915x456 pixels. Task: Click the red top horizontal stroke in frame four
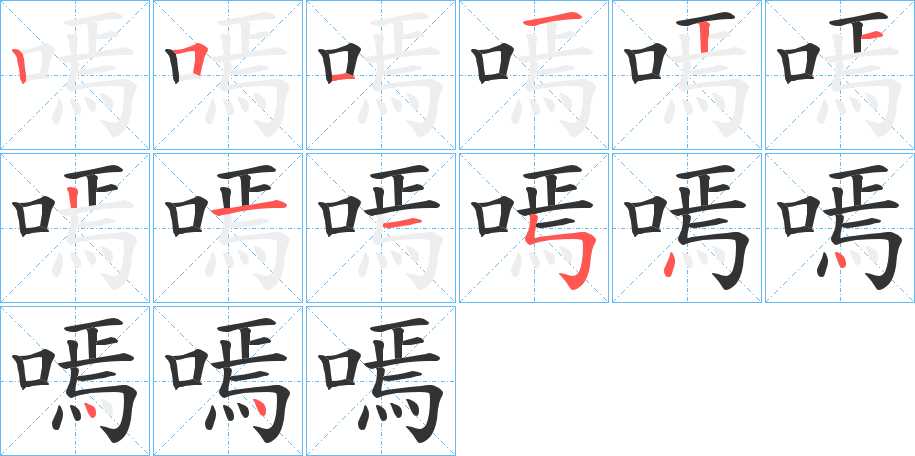(x=552, y=19)
